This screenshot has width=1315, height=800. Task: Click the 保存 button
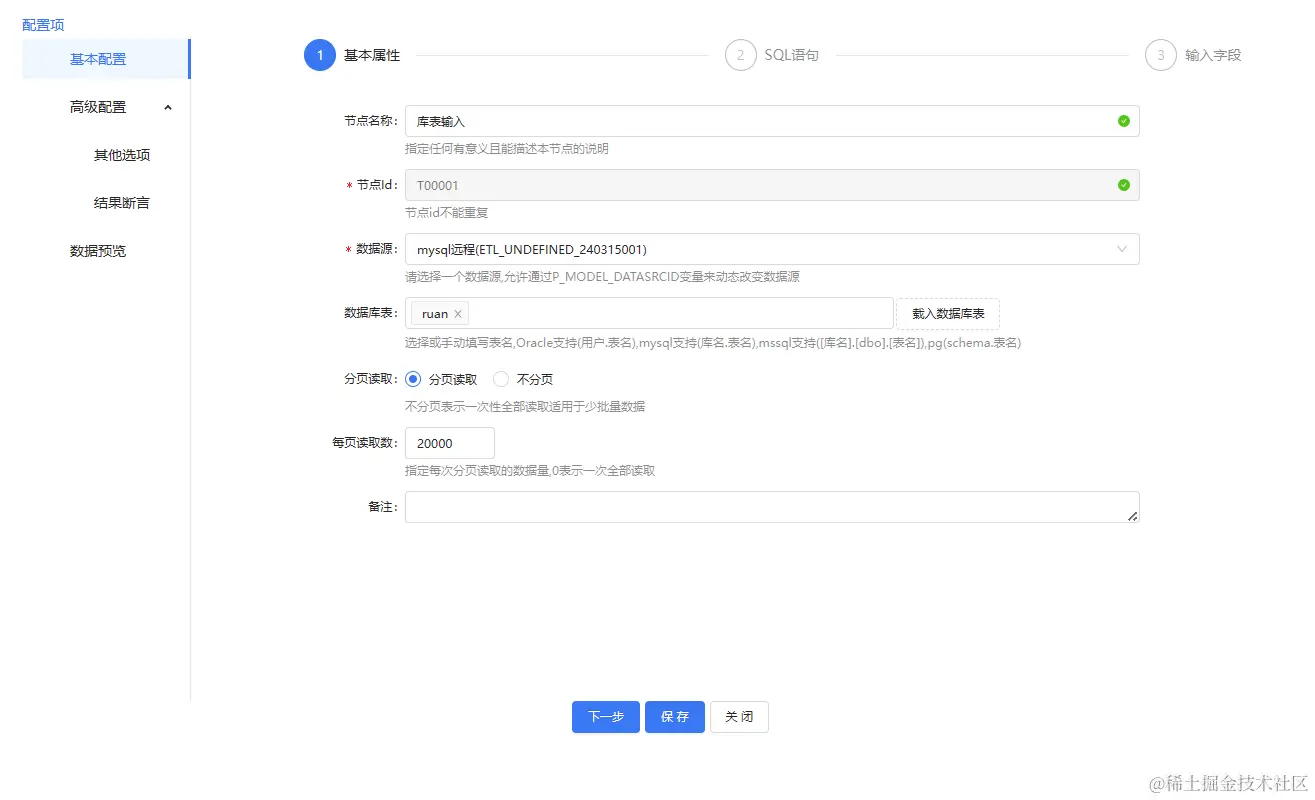pos(675,717)
